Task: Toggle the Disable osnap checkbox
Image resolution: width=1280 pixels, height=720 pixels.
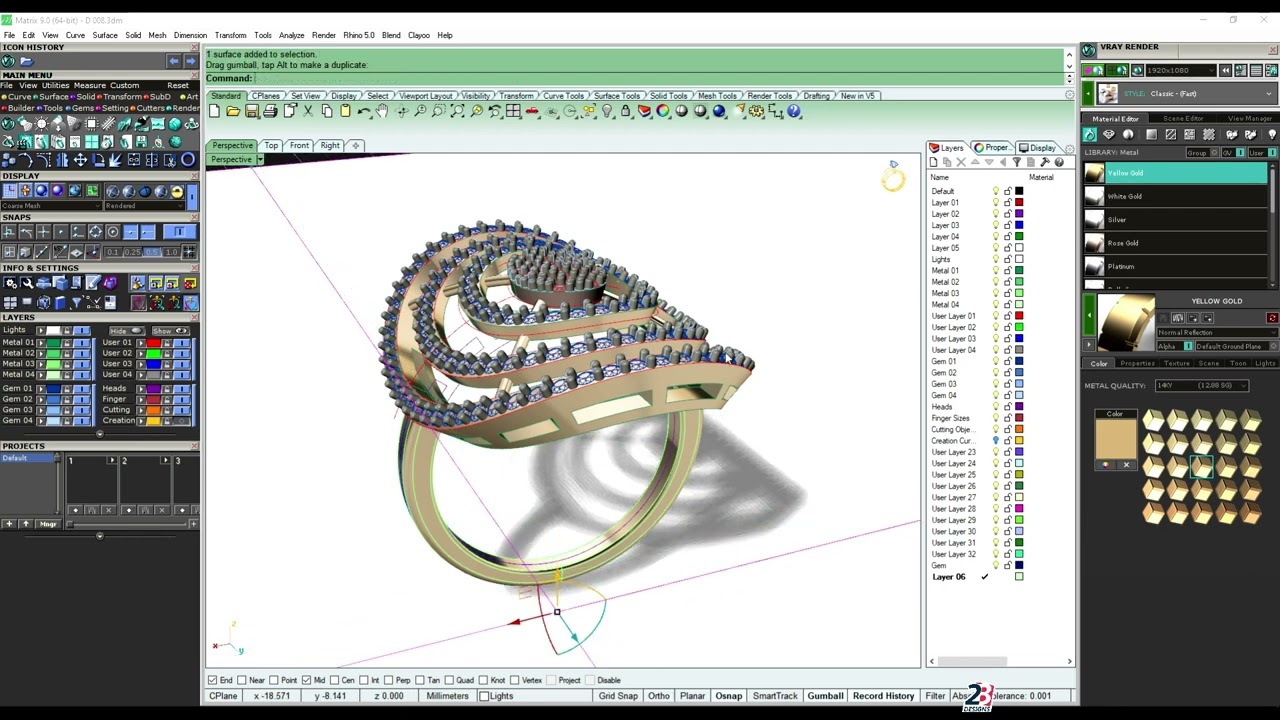Action: click(x=591, y=680)
